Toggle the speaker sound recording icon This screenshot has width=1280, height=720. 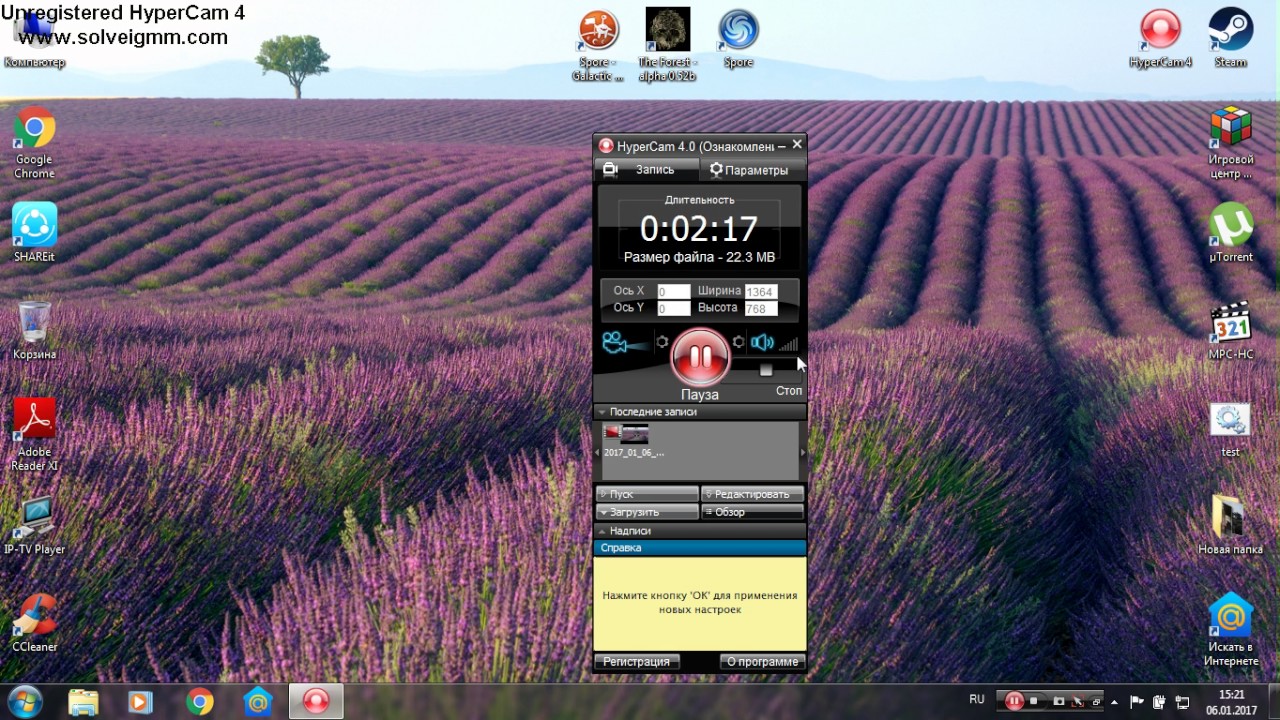point(762,342)
